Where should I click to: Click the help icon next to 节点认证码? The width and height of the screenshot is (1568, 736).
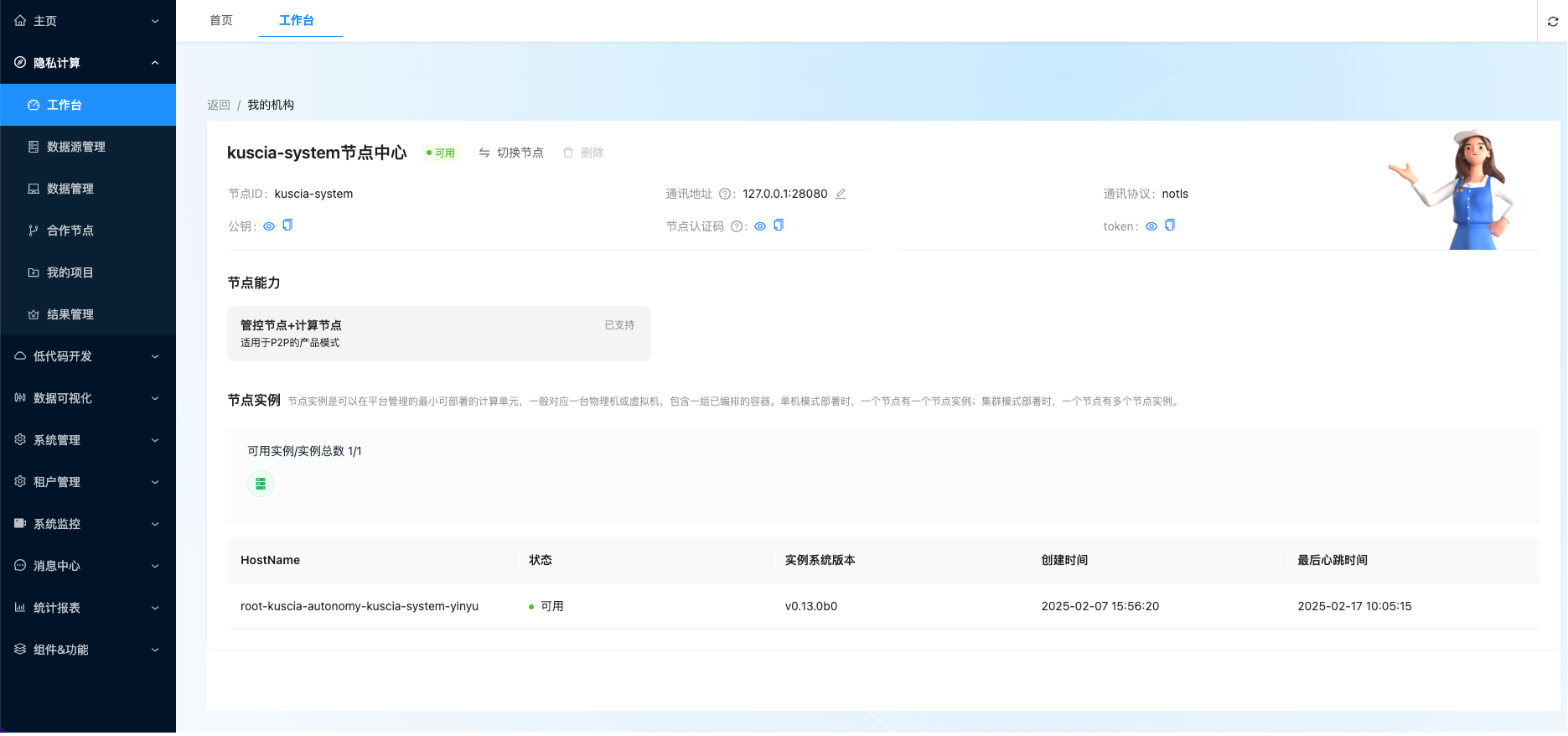[x=737, y=226]
